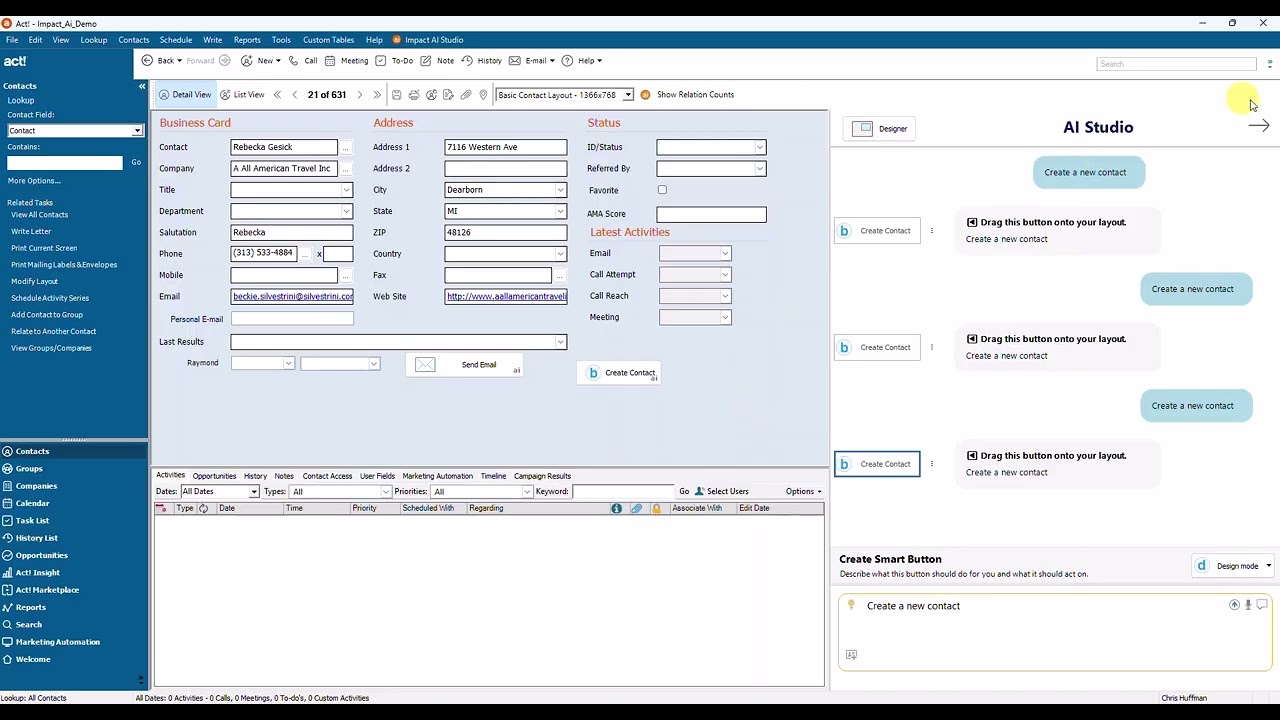Open the State dropdown
The image size is (1280, 720).
click(560, 211)
